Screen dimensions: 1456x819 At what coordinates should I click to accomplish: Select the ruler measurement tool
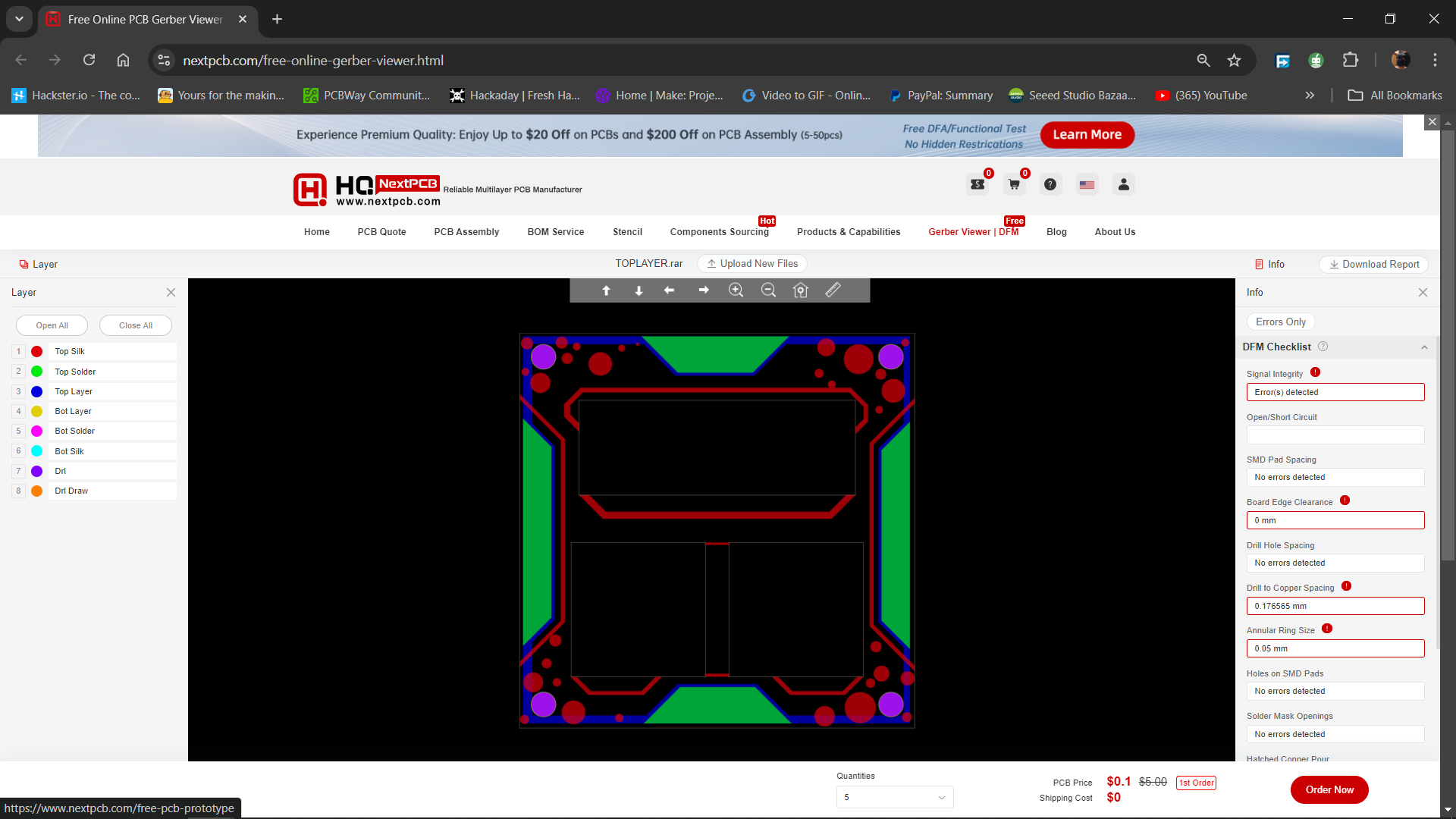(x=833, y=290)
